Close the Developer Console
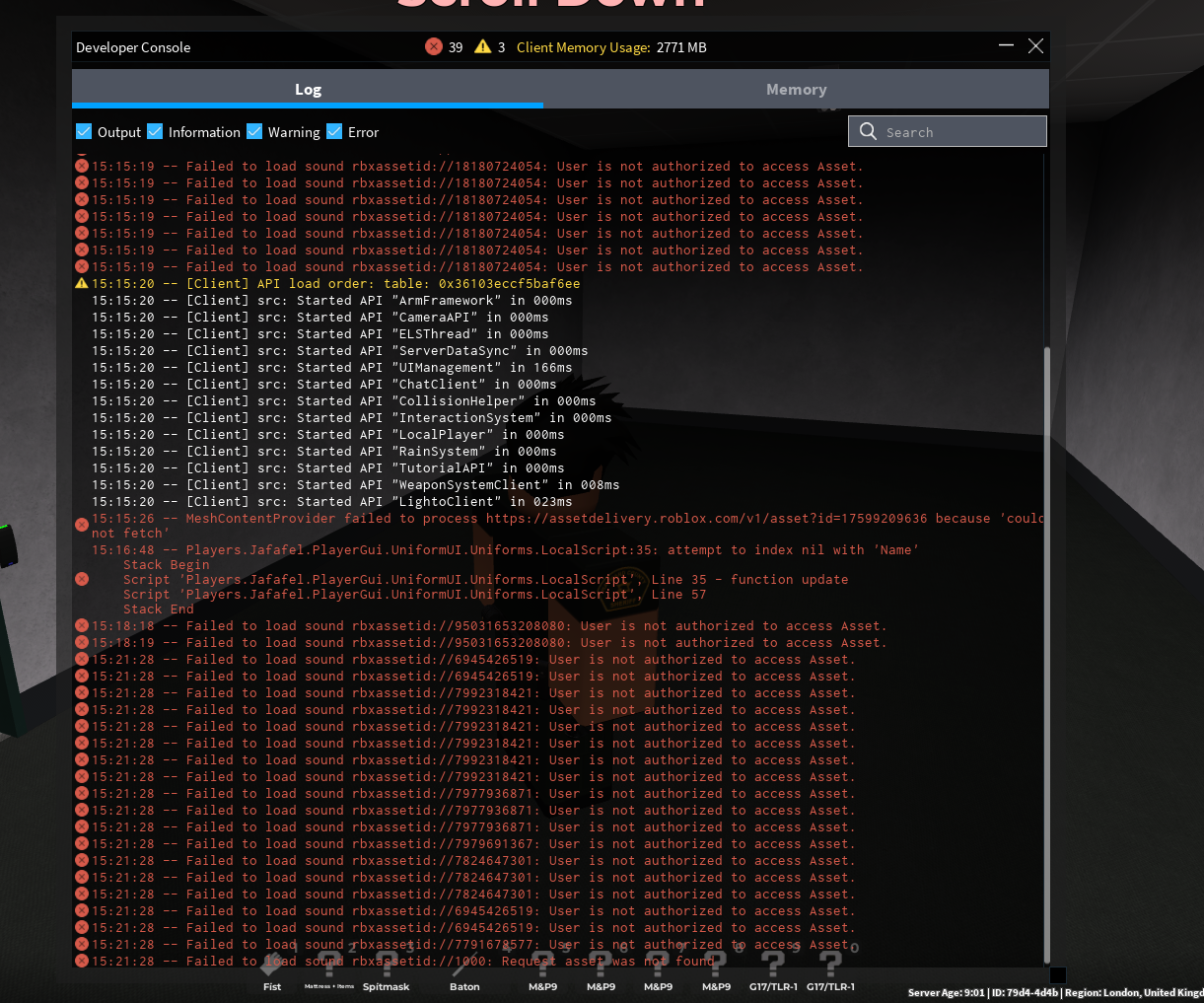 click(x=1035, y=45)
